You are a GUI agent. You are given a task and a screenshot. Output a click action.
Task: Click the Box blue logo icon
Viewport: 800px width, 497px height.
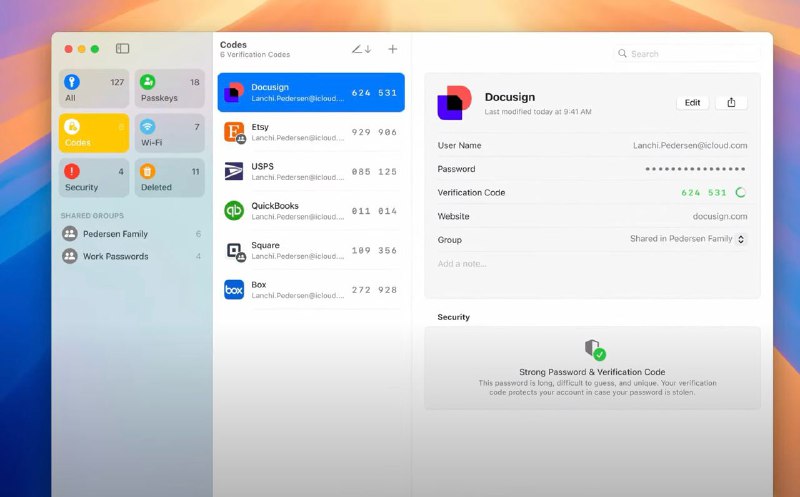pyautogui.click(x=234, y=289)
